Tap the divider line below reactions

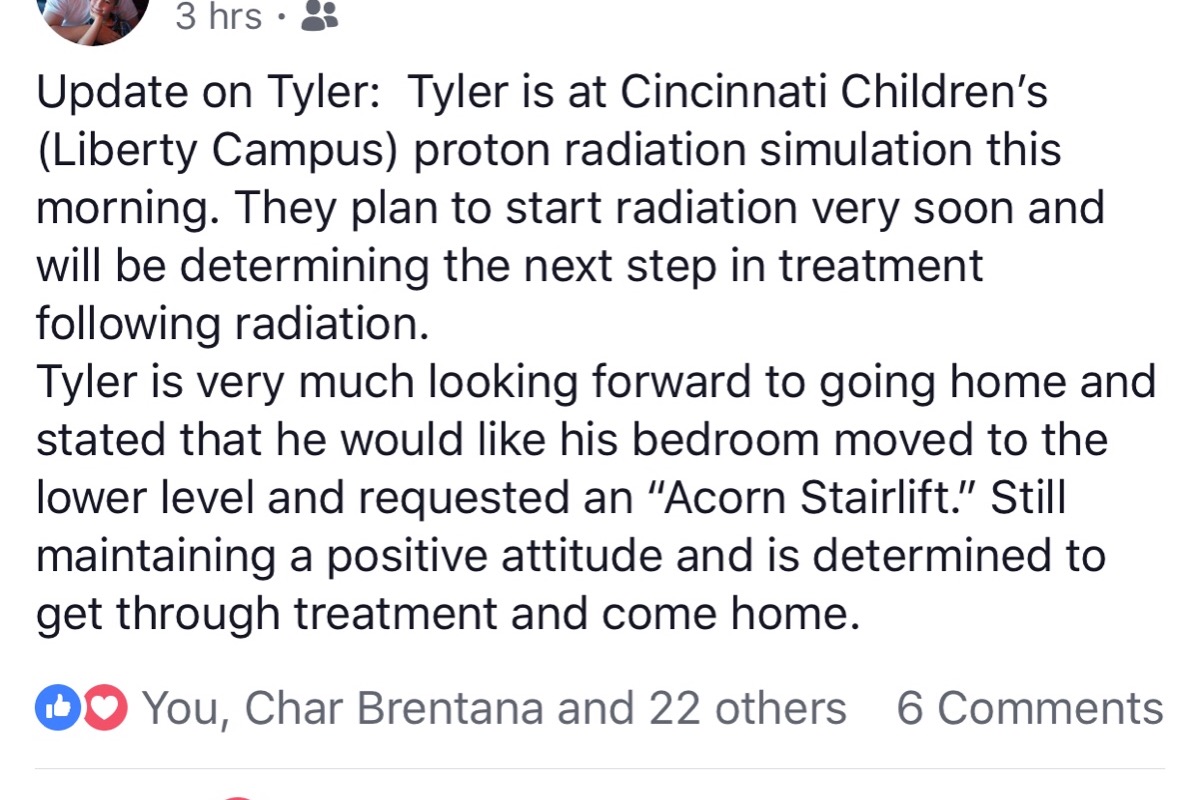600,768
